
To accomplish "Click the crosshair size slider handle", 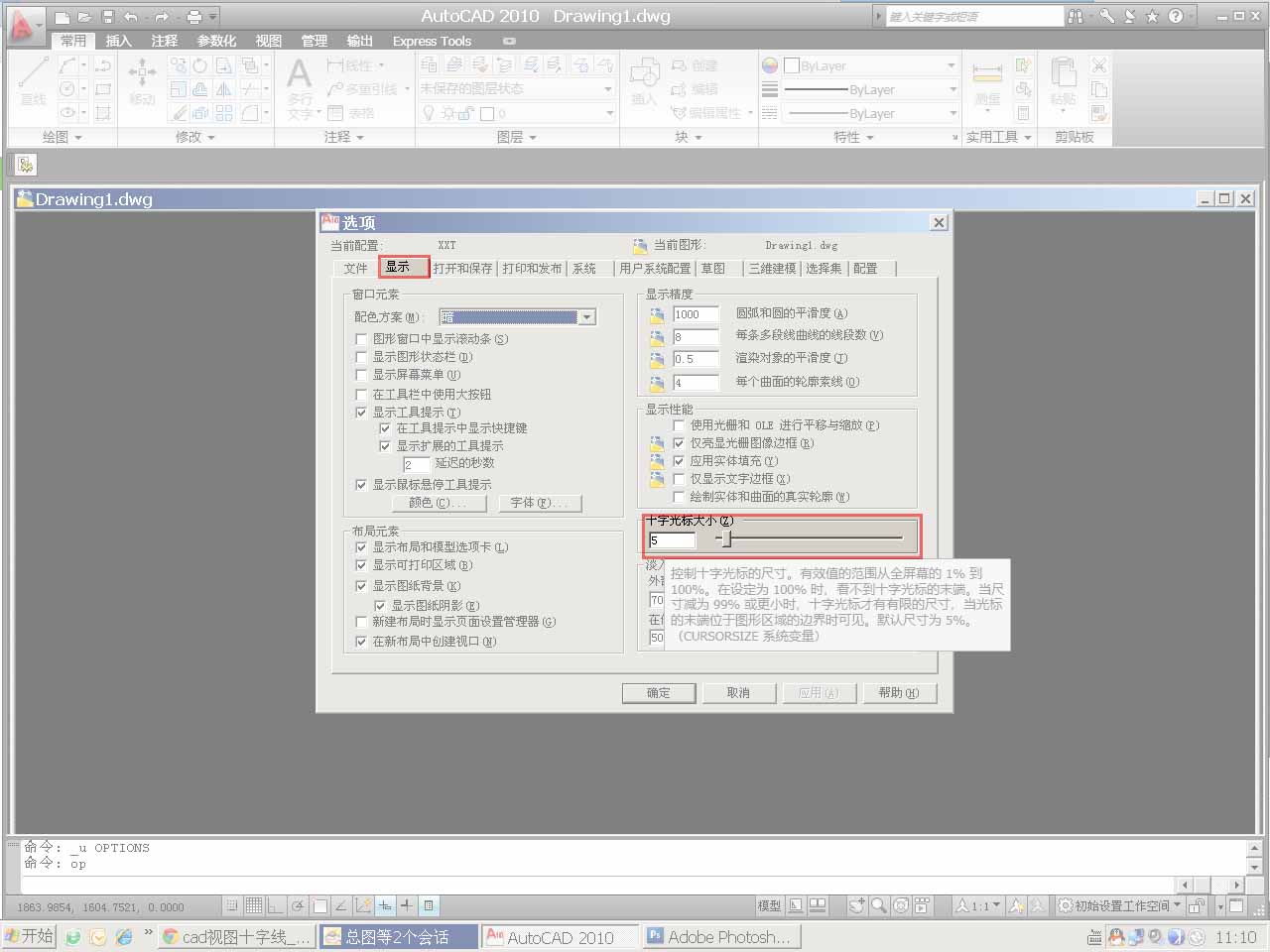I will (x=726, y=538).
